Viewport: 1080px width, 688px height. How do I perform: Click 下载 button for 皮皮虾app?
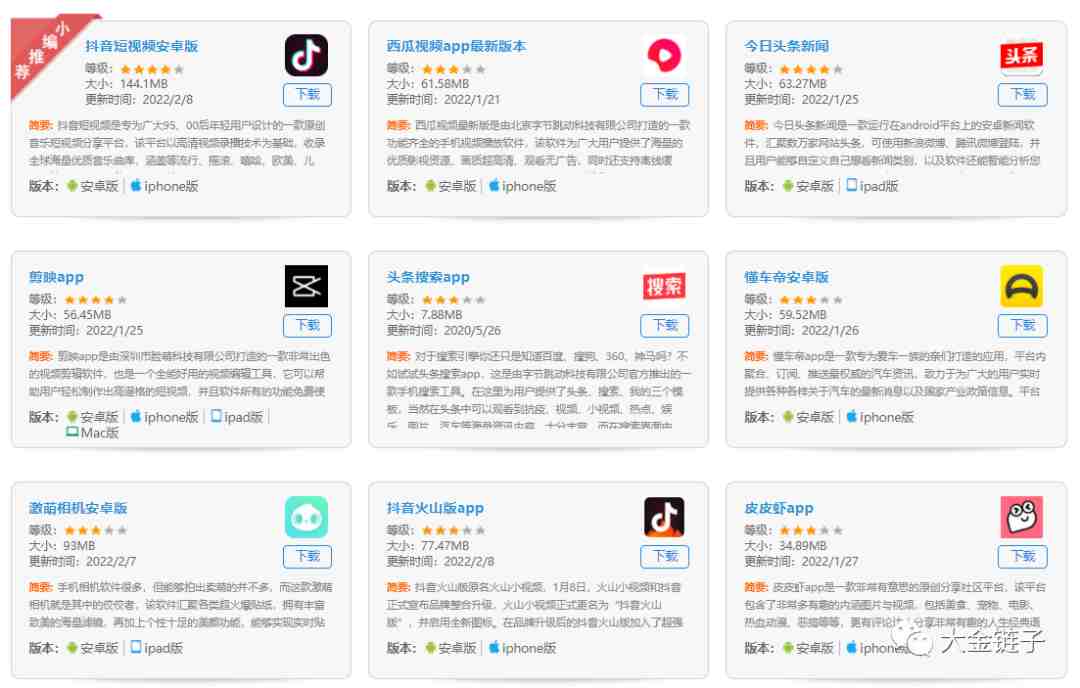pos(1022,556)
